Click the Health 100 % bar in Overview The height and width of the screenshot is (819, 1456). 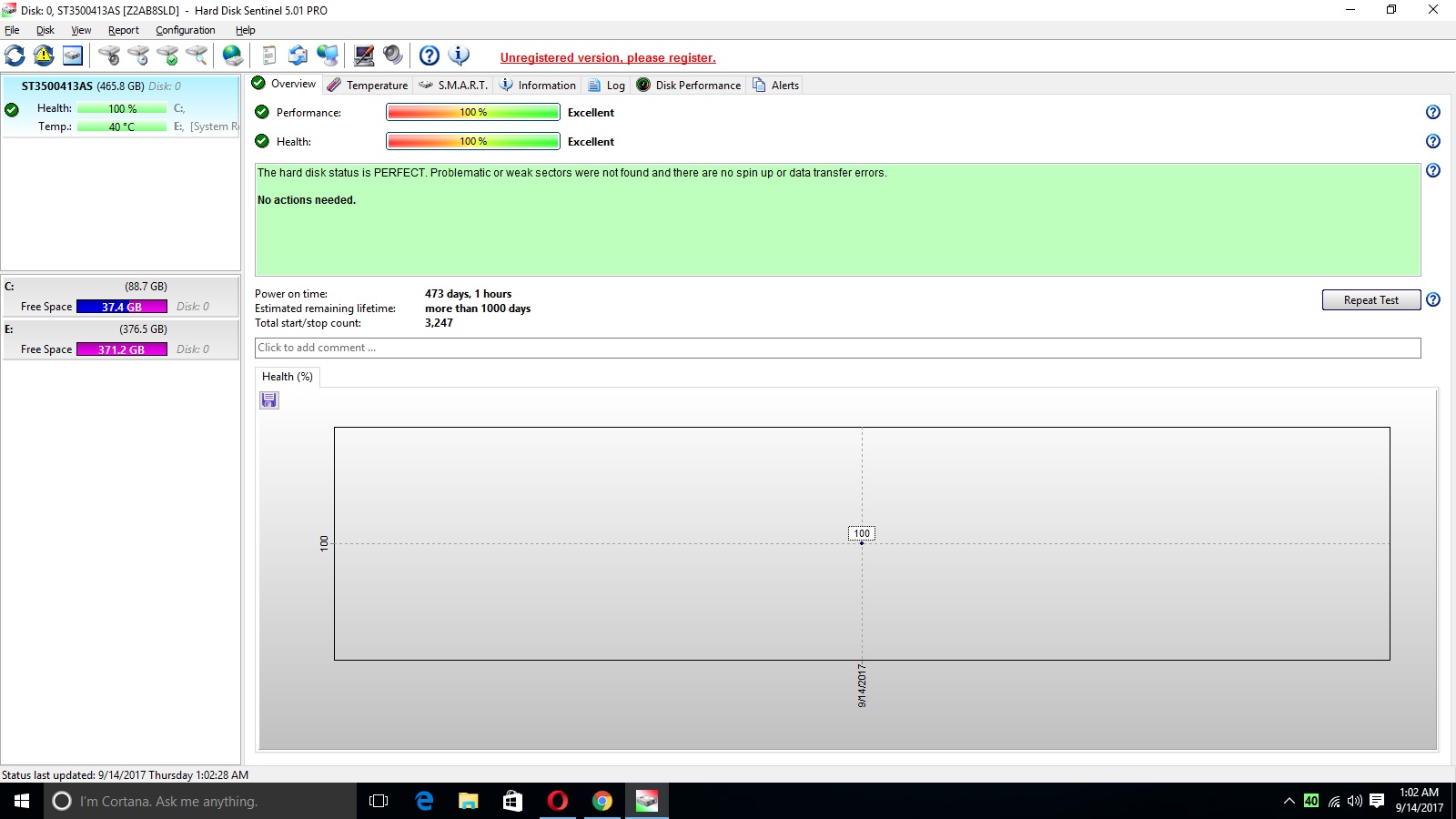pyautogui.click(x=473, y=141)
